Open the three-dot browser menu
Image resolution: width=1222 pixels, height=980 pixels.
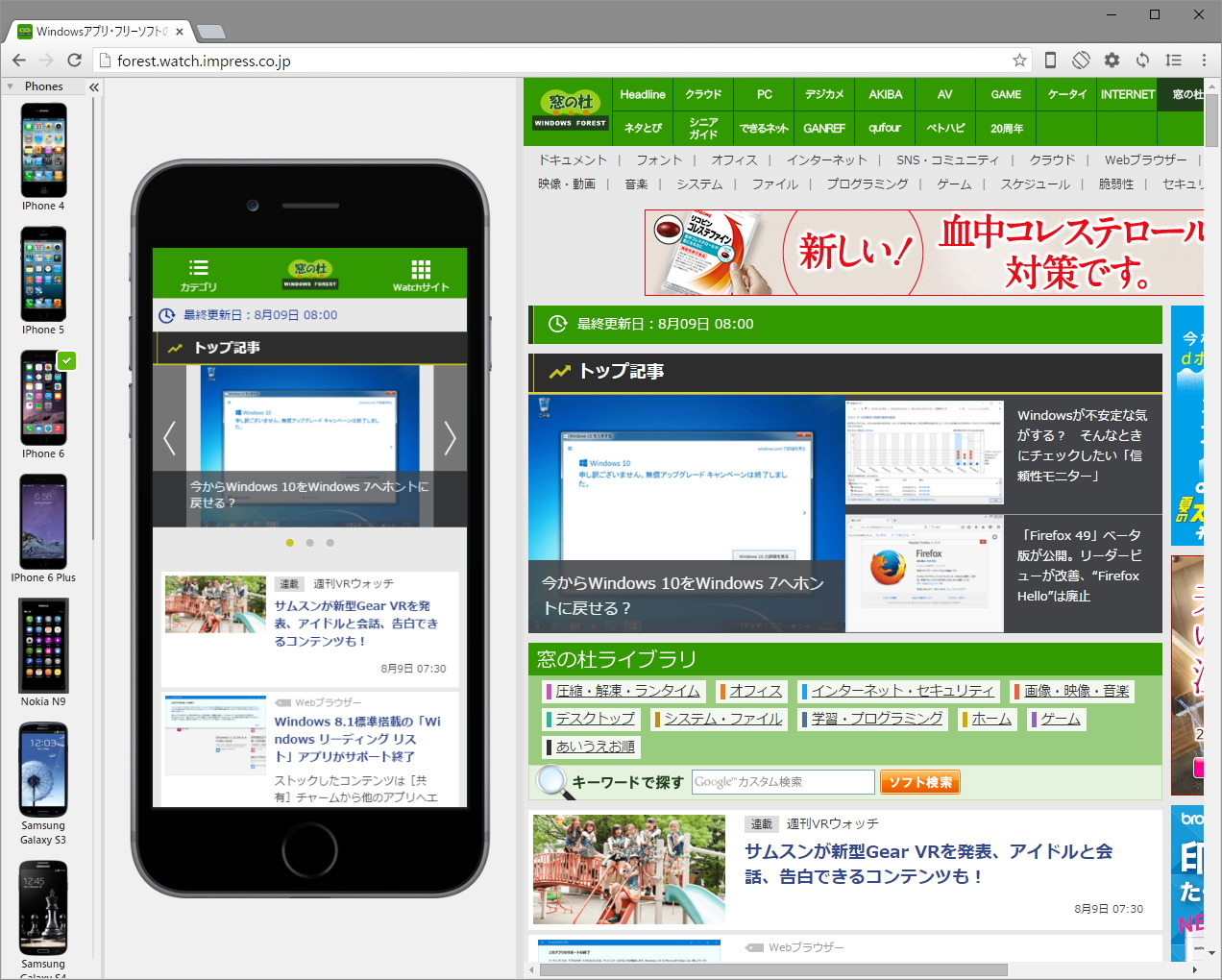tap(1206, 60)
